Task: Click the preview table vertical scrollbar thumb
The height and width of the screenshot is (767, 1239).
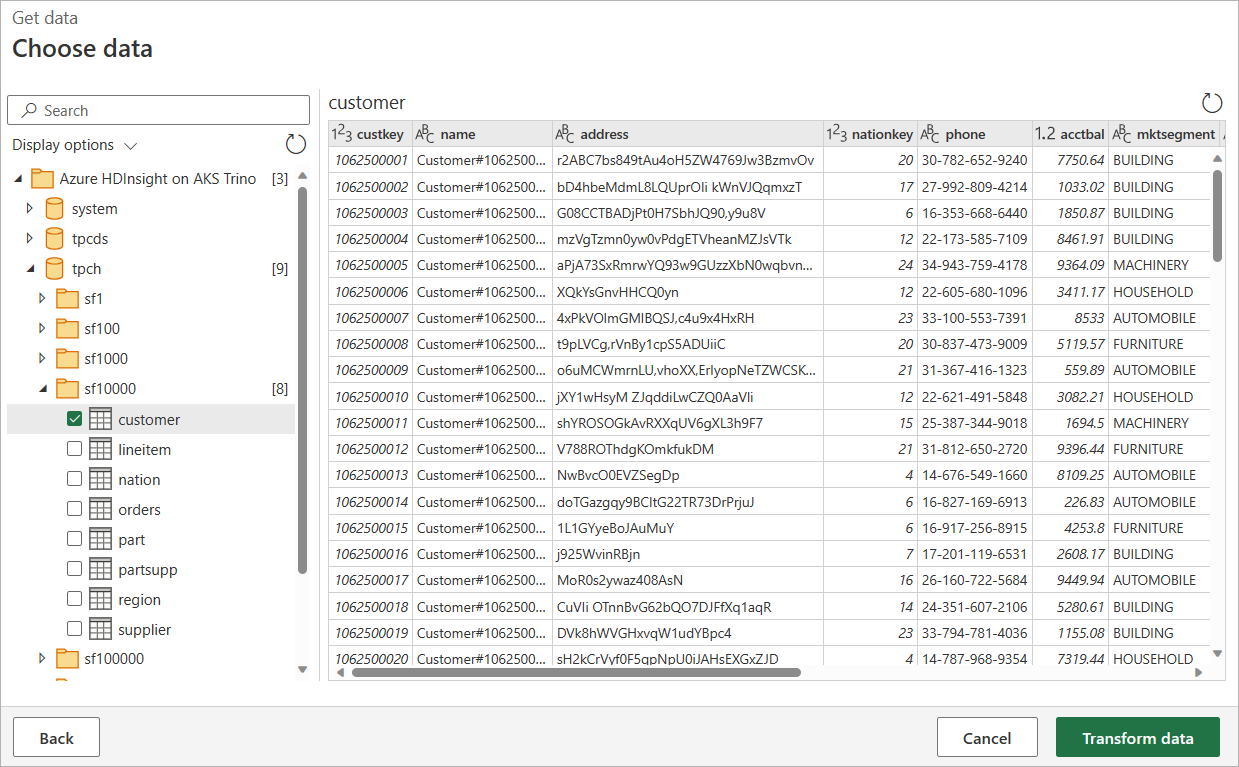Action: pos(1217,215)
